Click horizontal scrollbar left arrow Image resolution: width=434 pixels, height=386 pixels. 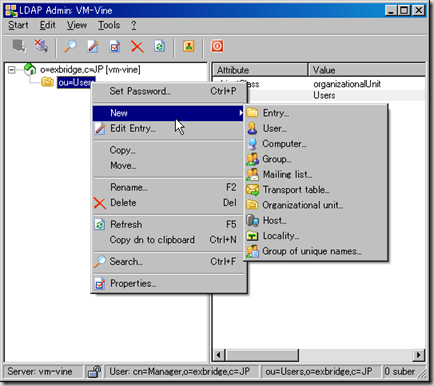219,355
